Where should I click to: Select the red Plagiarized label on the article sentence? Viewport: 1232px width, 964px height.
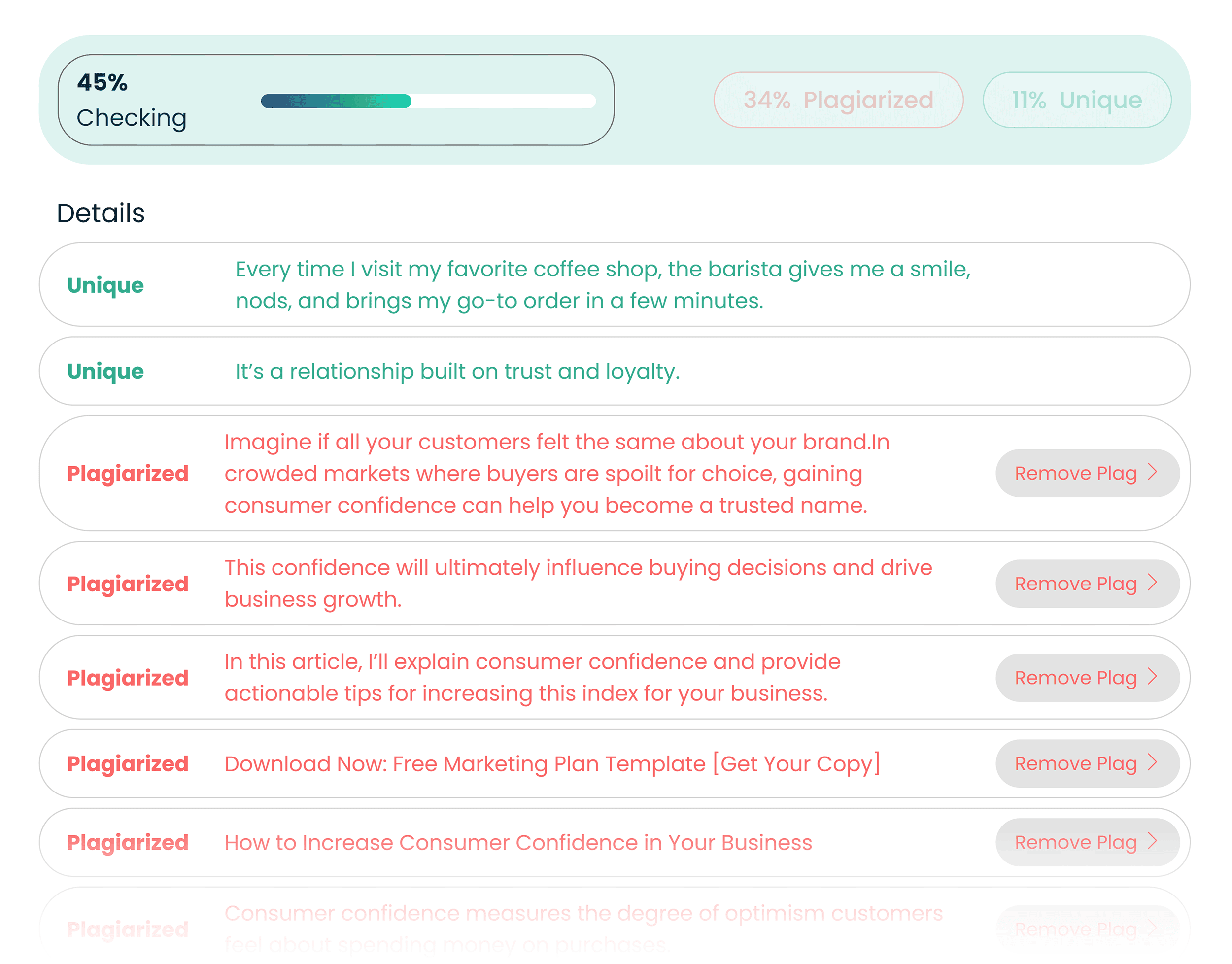click(x=127, y=678)
